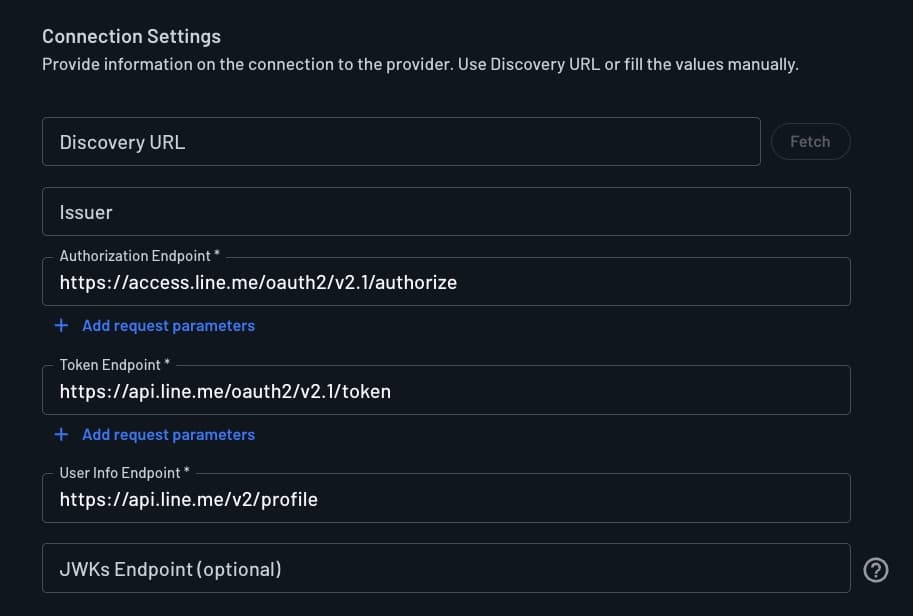913x616 pixels.
Task: Click the profile URL in User Info Endpoint
Action: coord(189,499)
